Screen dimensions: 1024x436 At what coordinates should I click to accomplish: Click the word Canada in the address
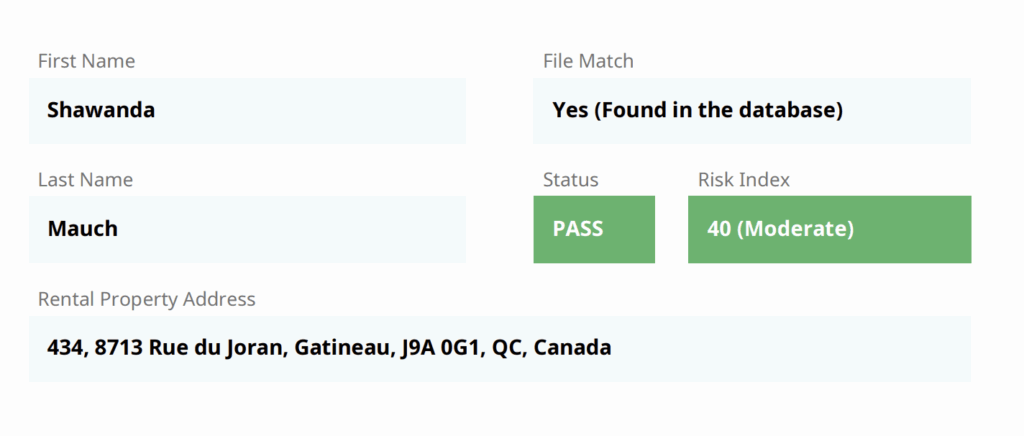(x=572, y=348)
